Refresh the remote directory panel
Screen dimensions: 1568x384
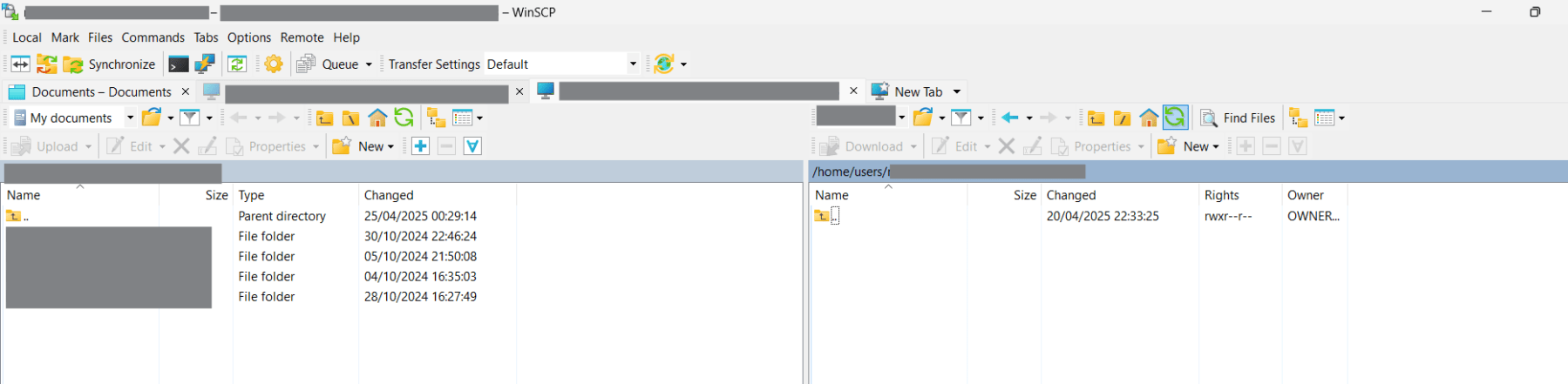1175,118
